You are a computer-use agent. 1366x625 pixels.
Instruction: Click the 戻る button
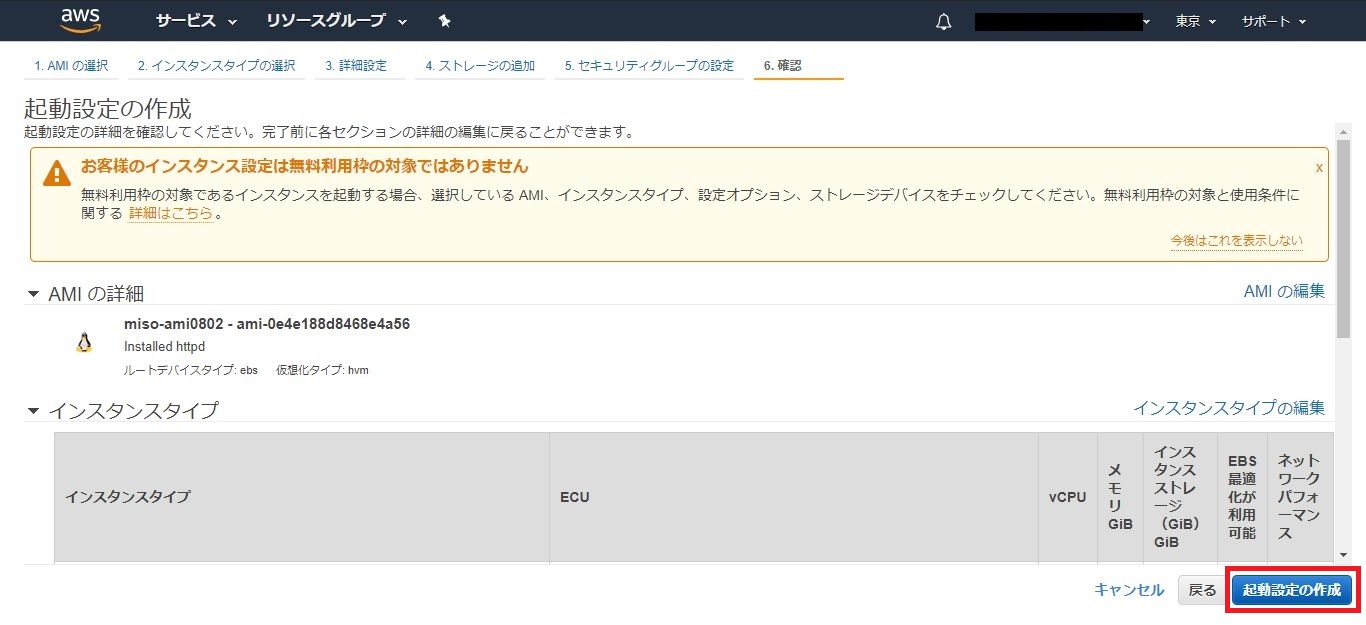[1202, 590]
